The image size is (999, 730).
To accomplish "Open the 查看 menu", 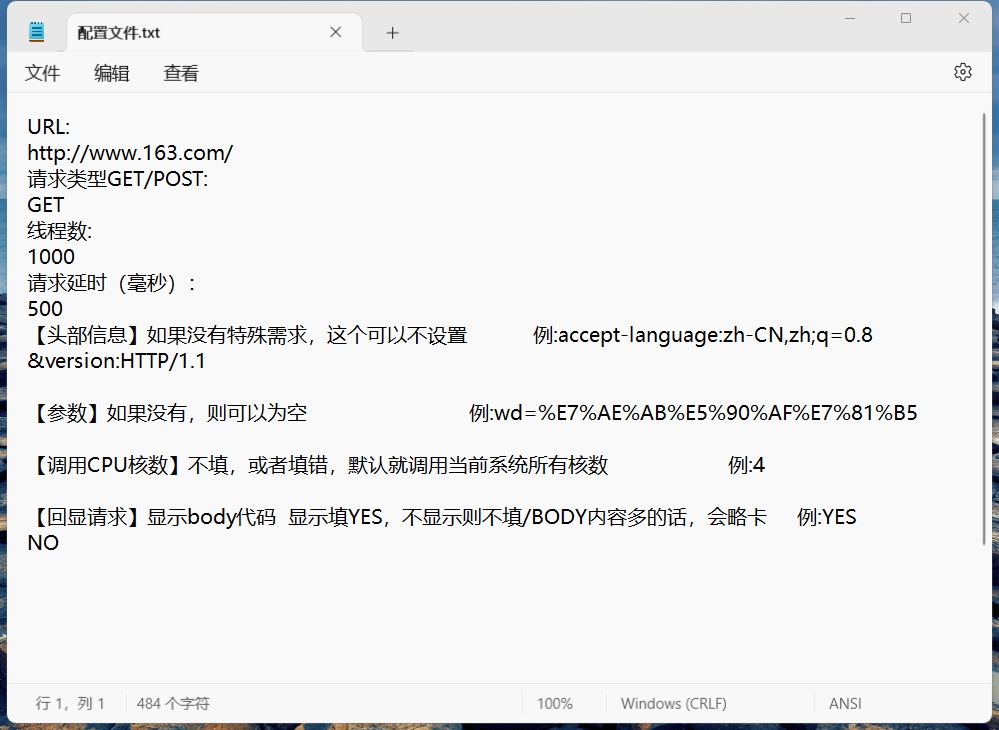I will point(181,73).
